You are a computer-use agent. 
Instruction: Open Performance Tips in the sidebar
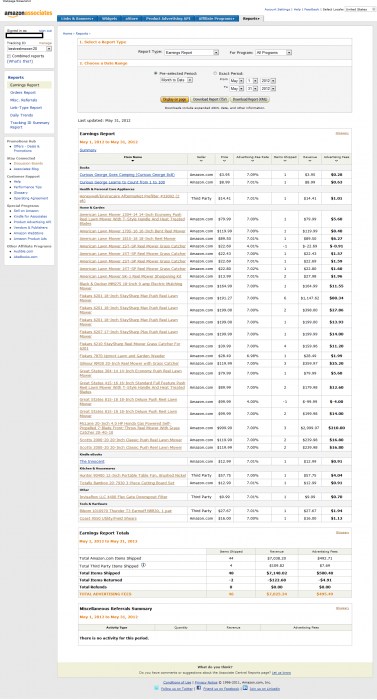(x=27, y=187)
